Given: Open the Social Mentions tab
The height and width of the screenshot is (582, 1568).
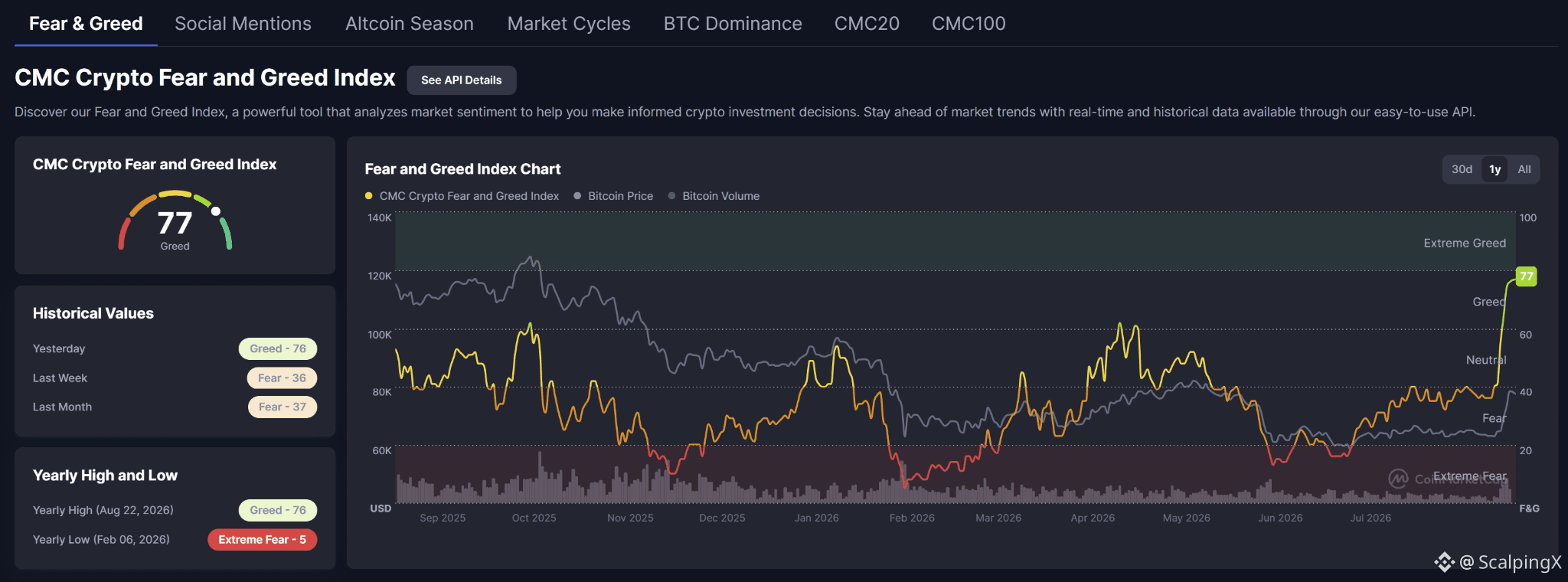Looking at the screenshot, I should (243, 24).
